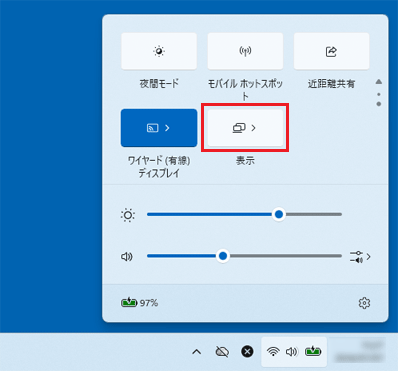Click the 表示 label text
The image size is (398, 371).
tap(245, 161)
